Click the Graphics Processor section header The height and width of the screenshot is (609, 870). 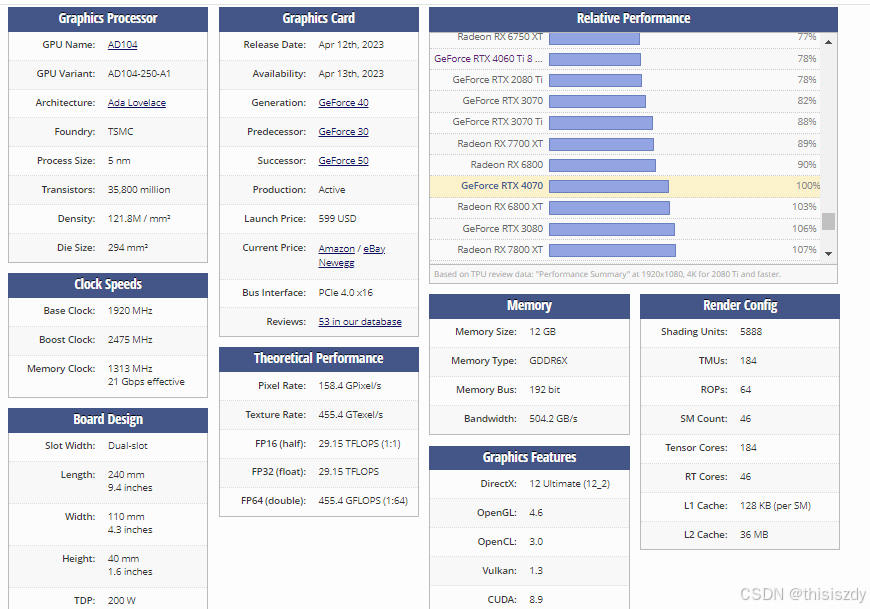(108, 19)
